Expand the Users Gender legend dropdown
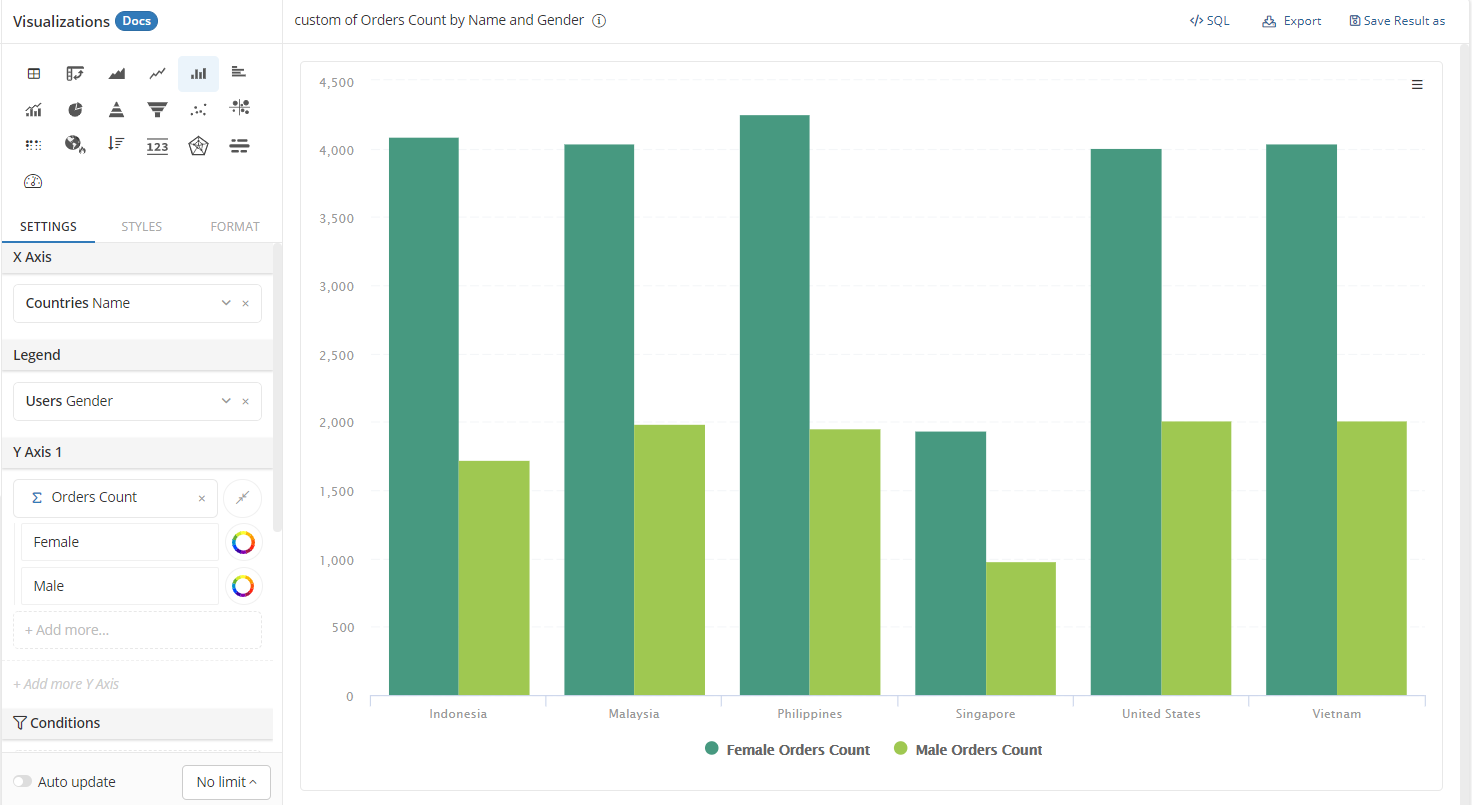 point(226,401)
